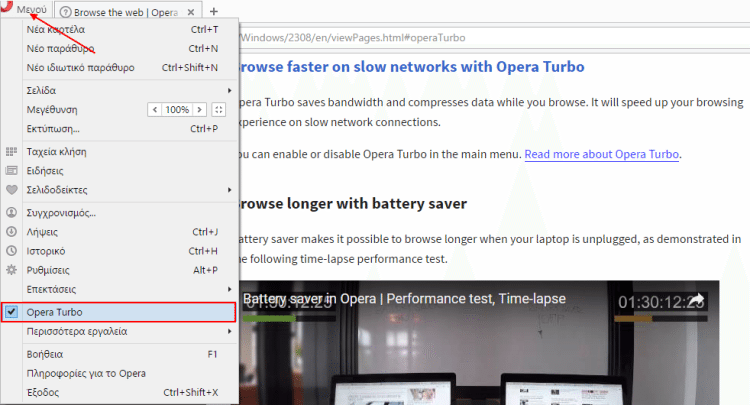Close the Browse the web tab
Image resolution: width=750 pixels, height=405 pixels.
click(191, 12)
